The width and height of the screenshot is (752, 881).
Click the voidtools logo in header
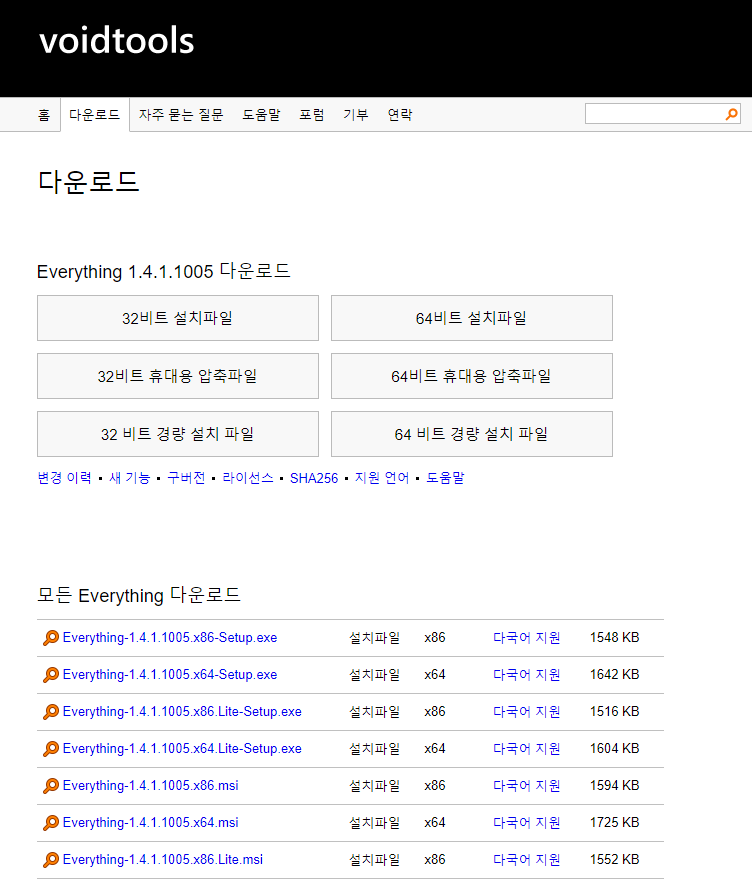point(116,40)
